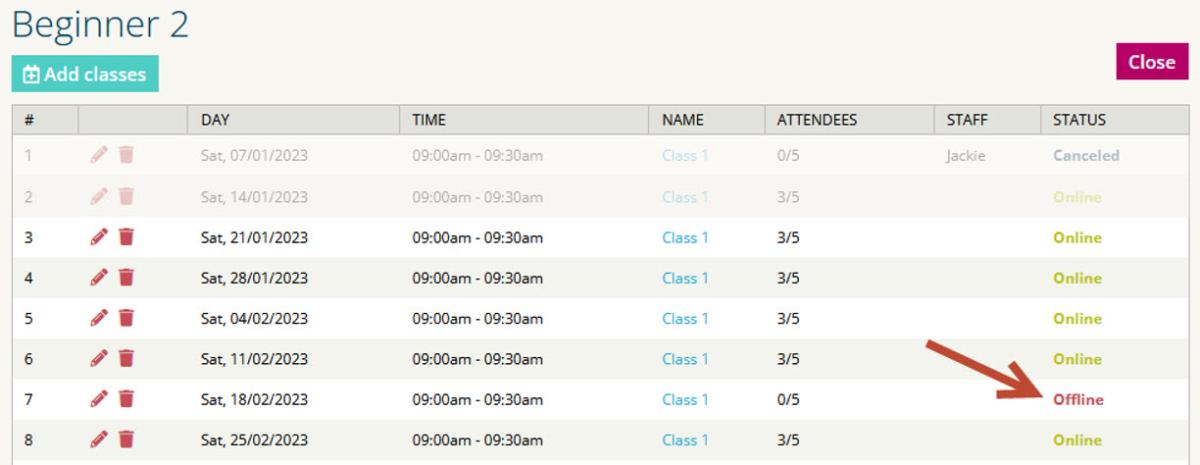Screen dimensions: 1200x465
Task: Click trash icon for the 28/01/2023 class
Action: pyautogui.click(x=126, y=278)
